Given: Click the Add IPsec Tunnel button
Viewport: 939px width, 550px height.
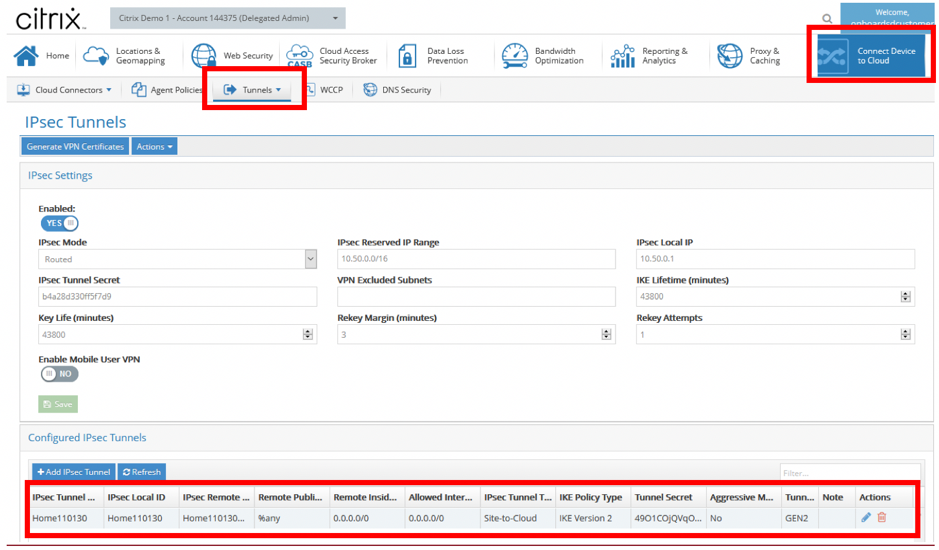Looking at the screenshot, I should pyautogui.click(x=74, y=472).
